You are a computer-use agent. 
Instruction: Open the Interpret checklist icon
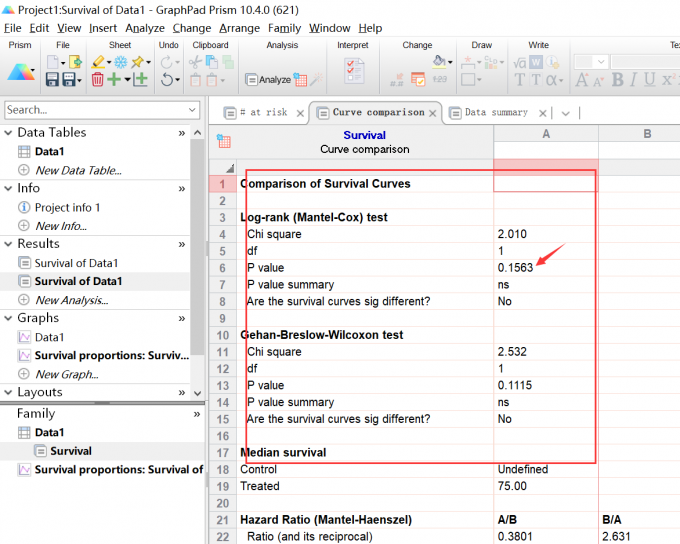click(x=354, y=71)
